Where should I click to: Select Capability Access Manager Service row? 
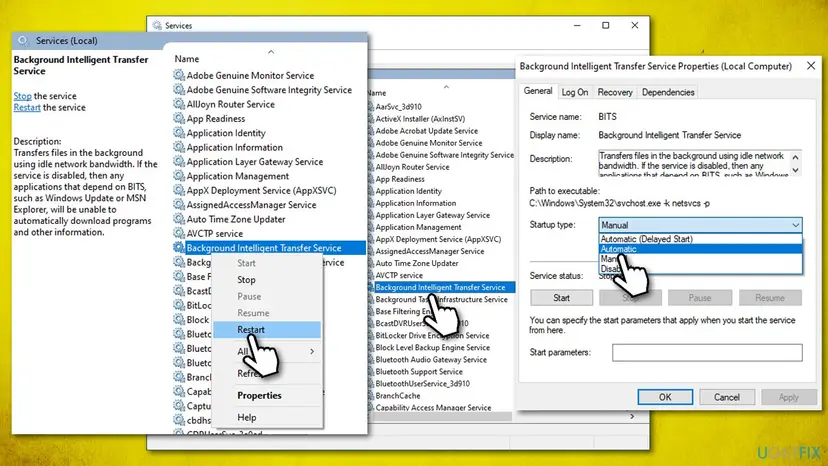[433, 408]
